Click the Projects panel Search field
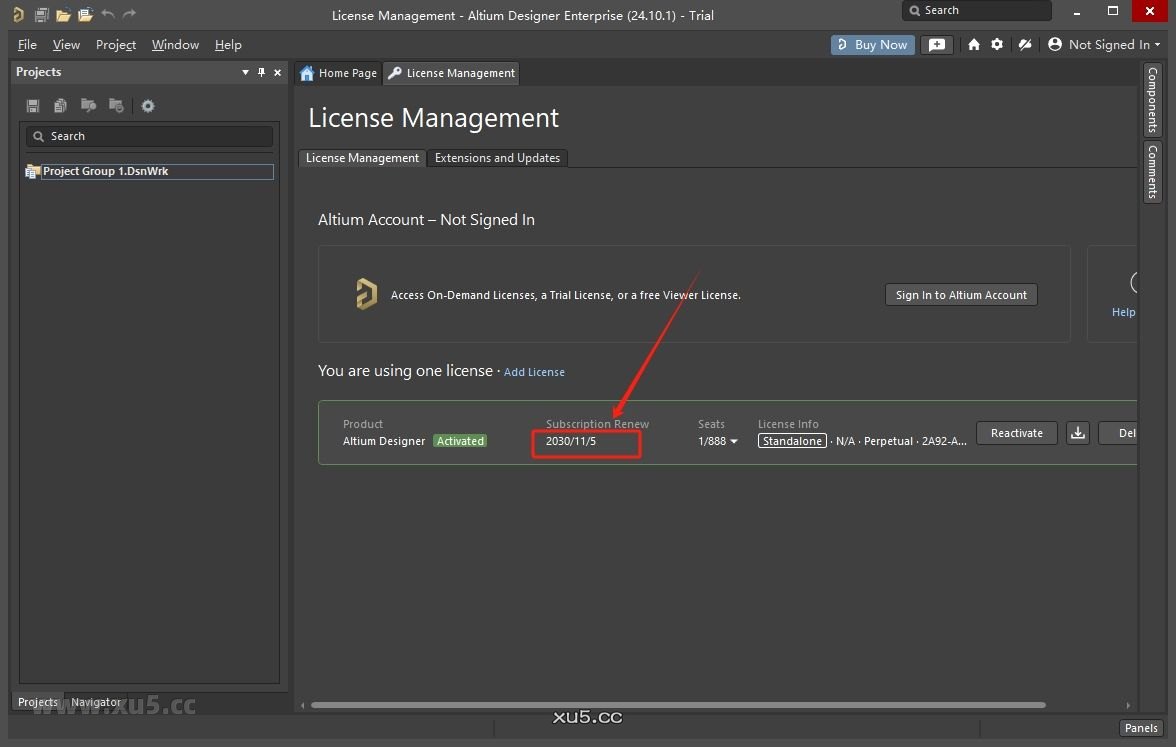The image size is (1176, 747). (149, 136)
